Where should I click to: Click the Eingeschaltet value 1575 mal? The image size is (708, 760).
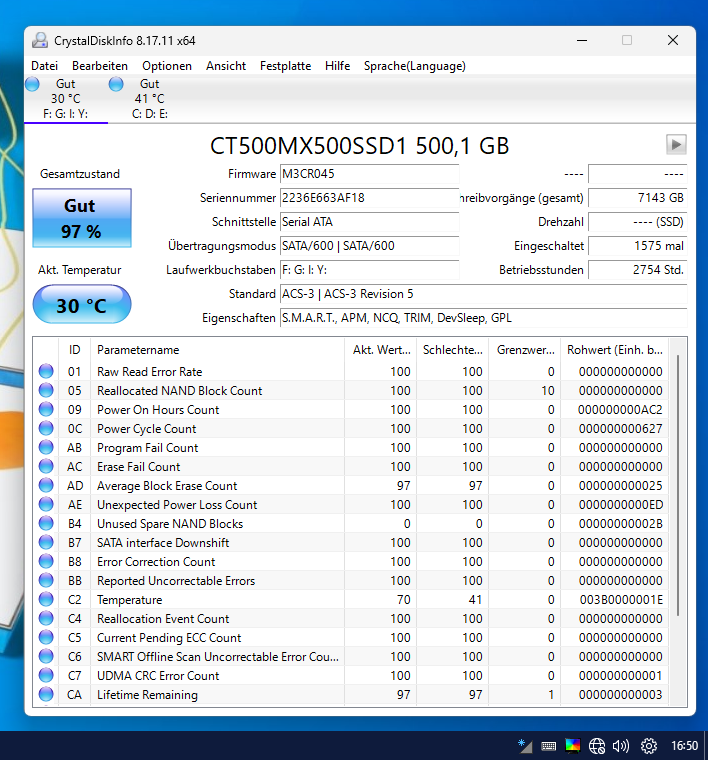tap(638, 246)
